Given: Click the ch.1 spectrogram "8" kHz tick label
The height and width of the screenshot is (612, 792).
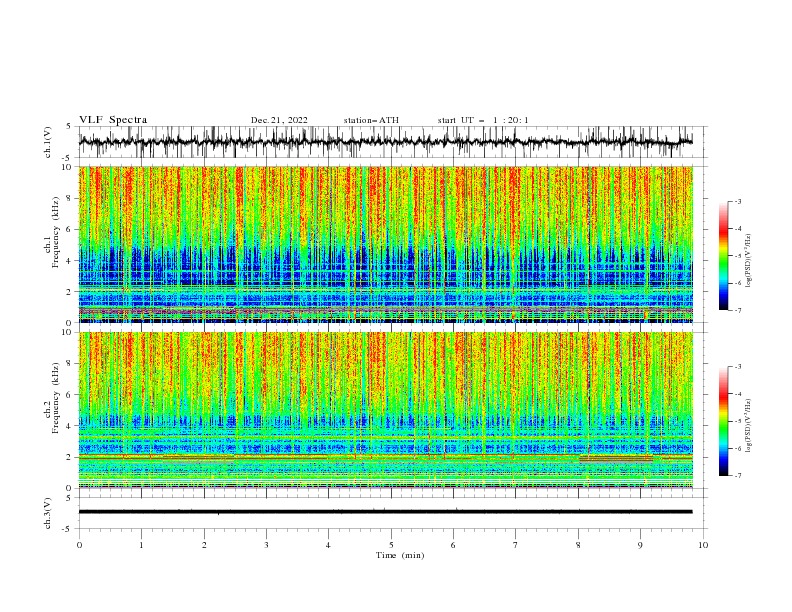Looking at the screenshot, I should [x=70, y=198].
